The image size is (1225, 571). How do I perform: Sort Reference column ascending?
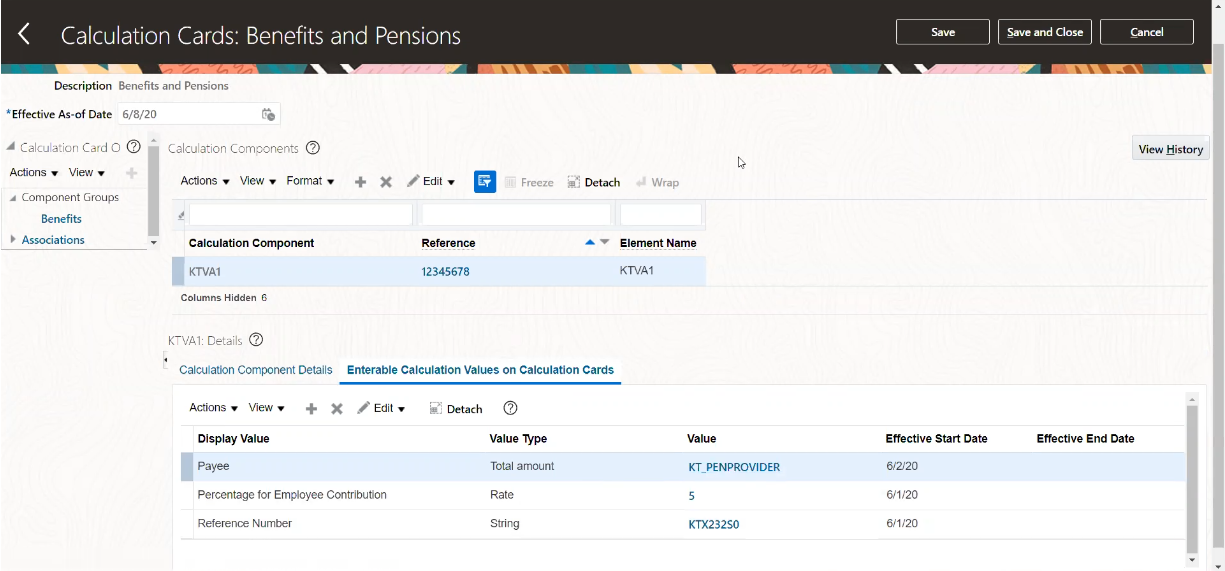[590, 242]
